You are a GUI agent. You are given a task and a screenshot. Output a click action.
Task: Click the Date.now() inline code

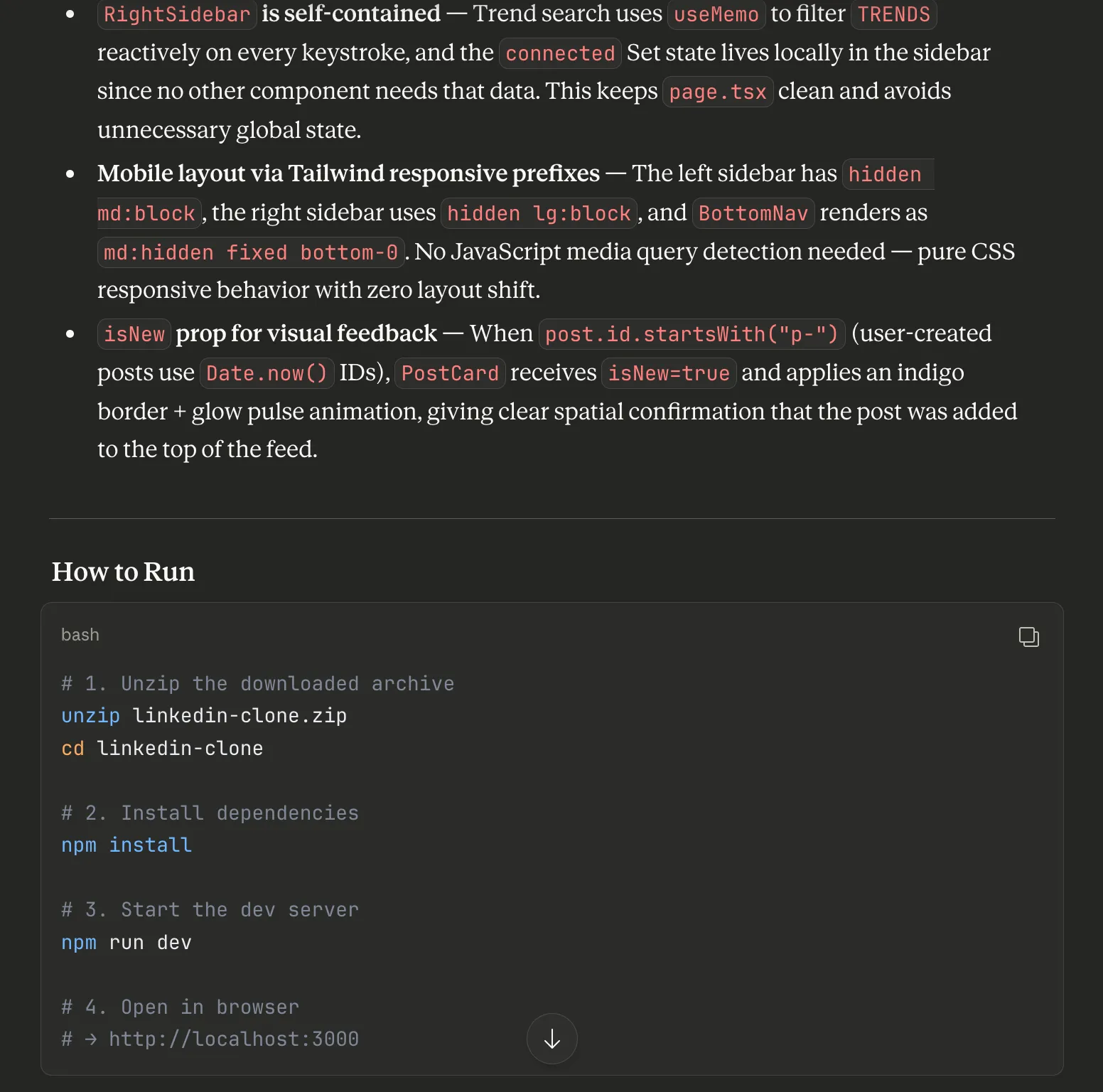(266, 373)
